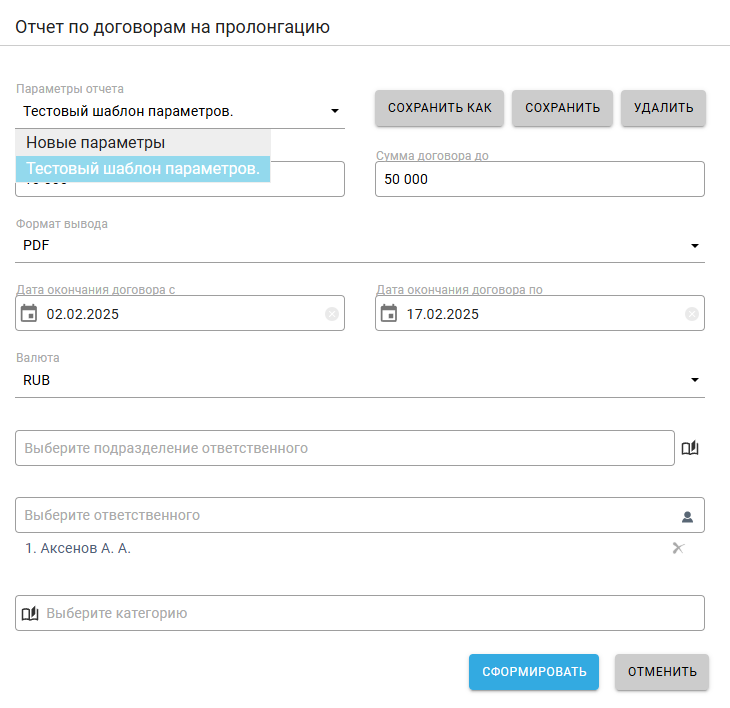The height and width of the screenshot is (708, 730).
Task: Focus the Выберите подразделение ответственного field
Action: [345, 448]
